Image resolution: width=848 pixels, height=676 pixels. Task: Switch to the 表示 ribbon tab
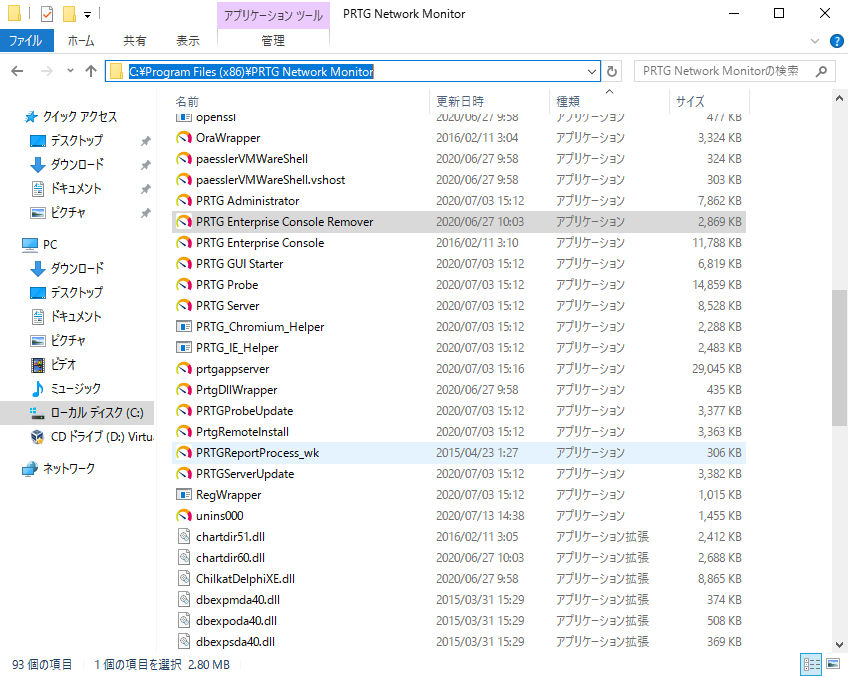click(x=188, y=41)
